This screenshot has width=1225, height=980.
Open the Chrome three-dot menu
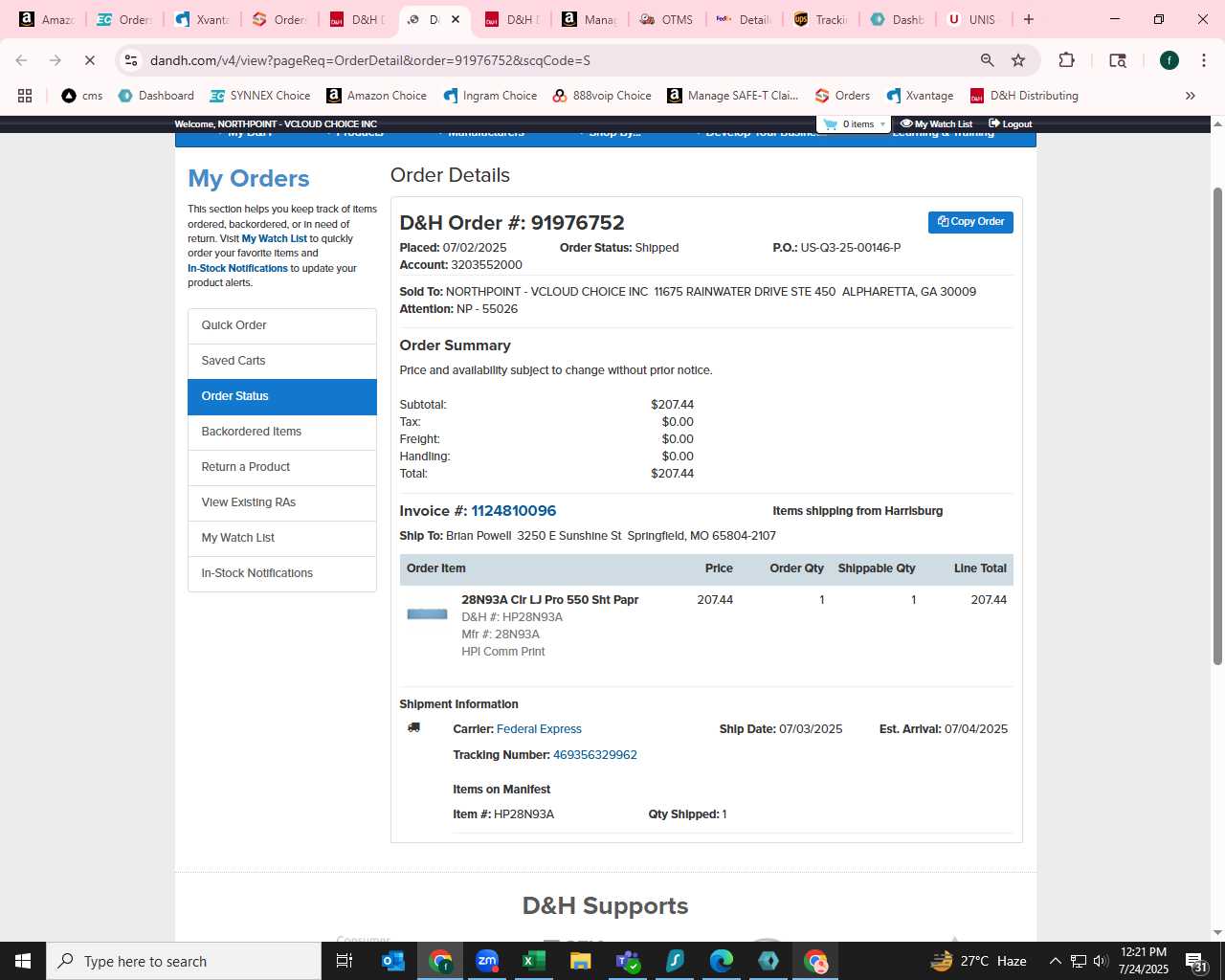tap(1203, 60)
